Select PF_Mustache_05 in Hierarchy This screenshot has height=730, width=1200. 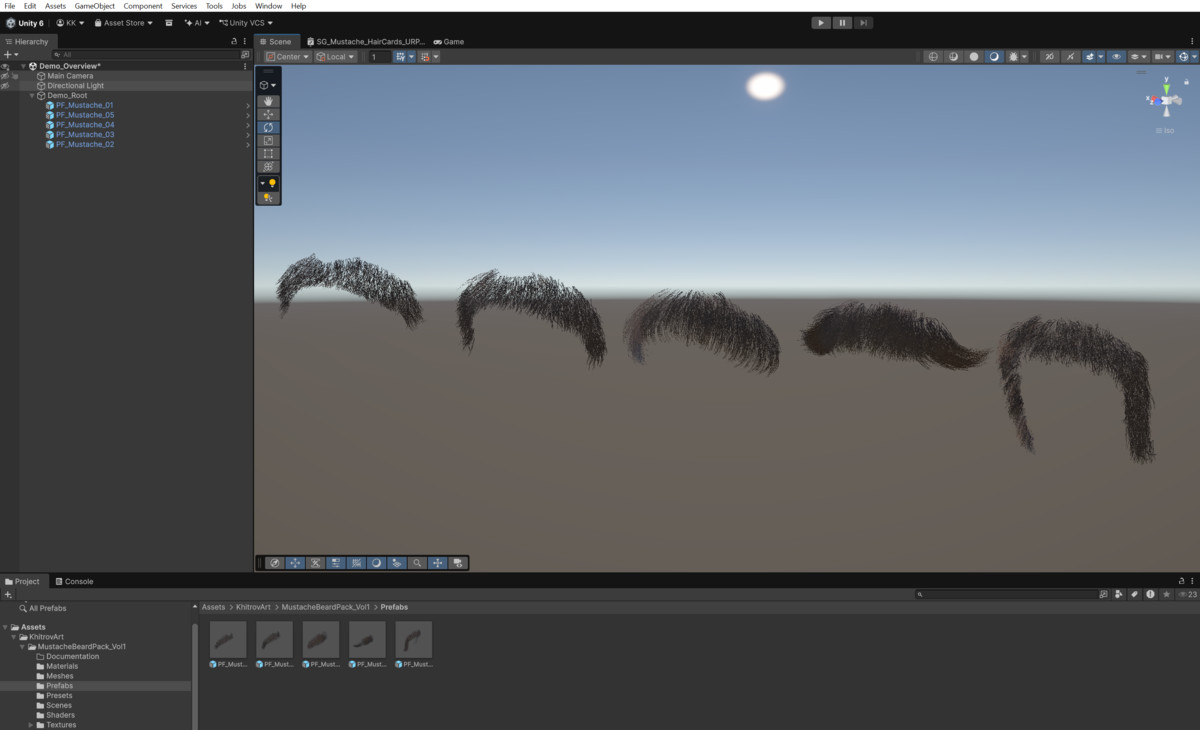(x=85, y=115)
